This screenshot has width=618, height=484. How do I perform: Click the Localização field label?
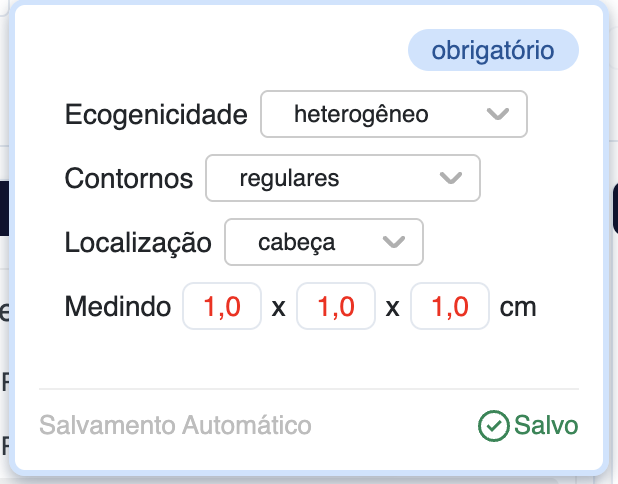pyautogui.click(x=138, y=242)
